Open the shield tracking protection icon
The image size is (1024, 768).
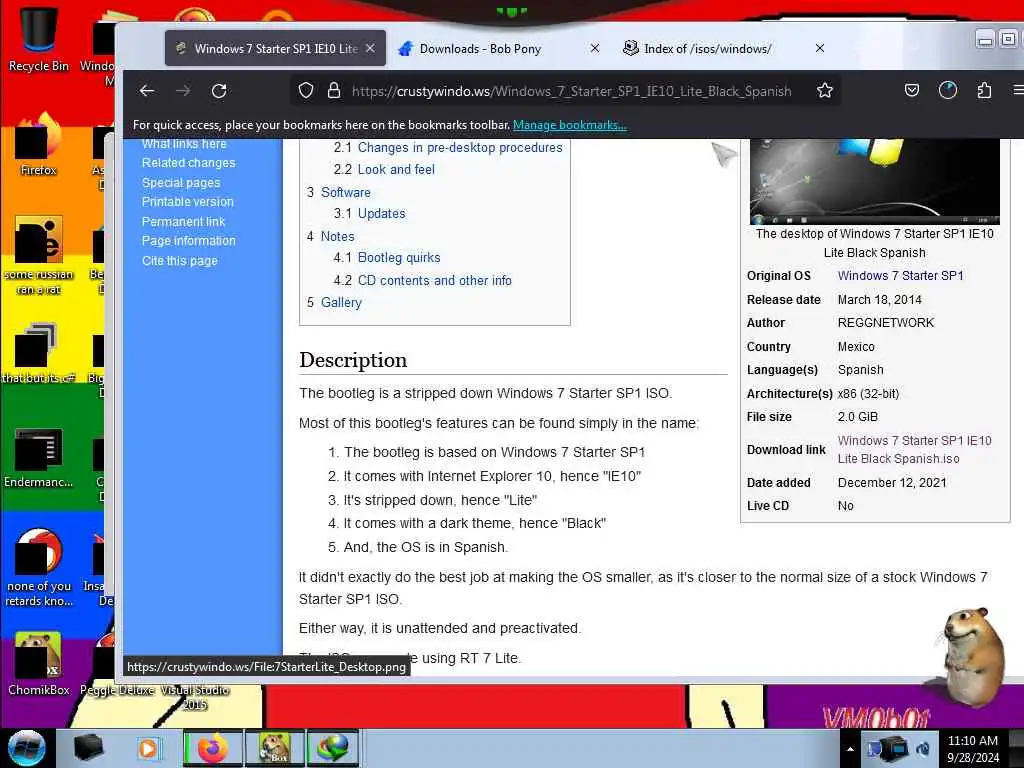(306, 91)
